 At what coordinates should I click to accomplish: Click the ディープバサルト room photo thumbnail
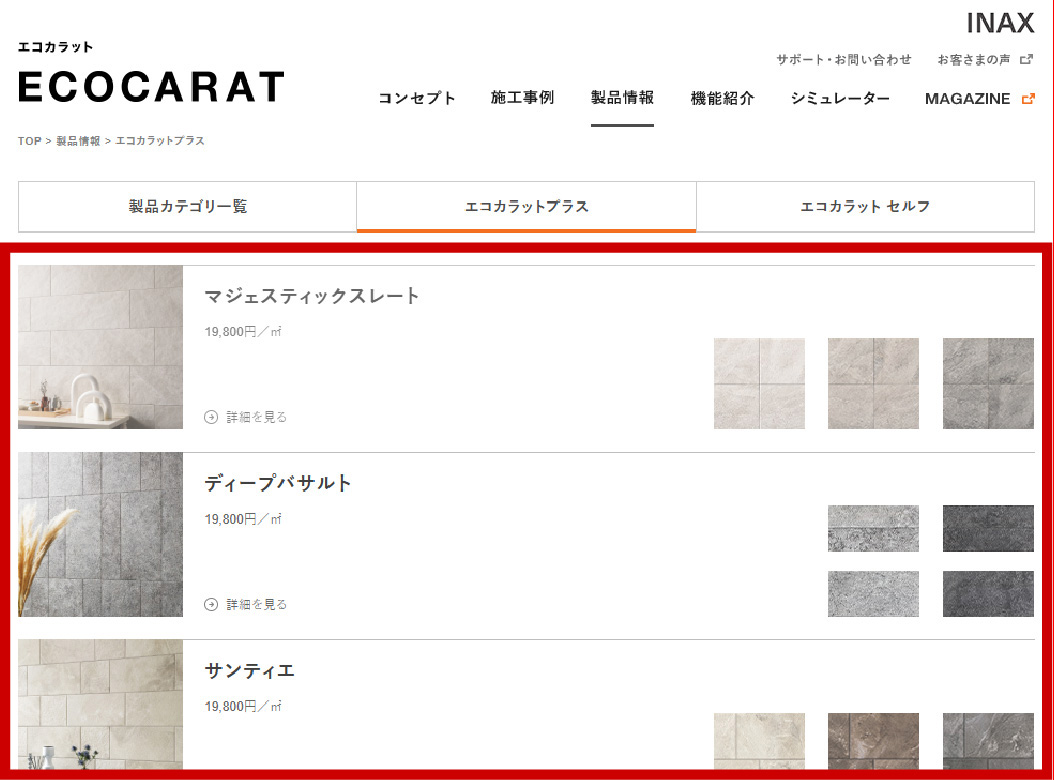tap(101, 534)
